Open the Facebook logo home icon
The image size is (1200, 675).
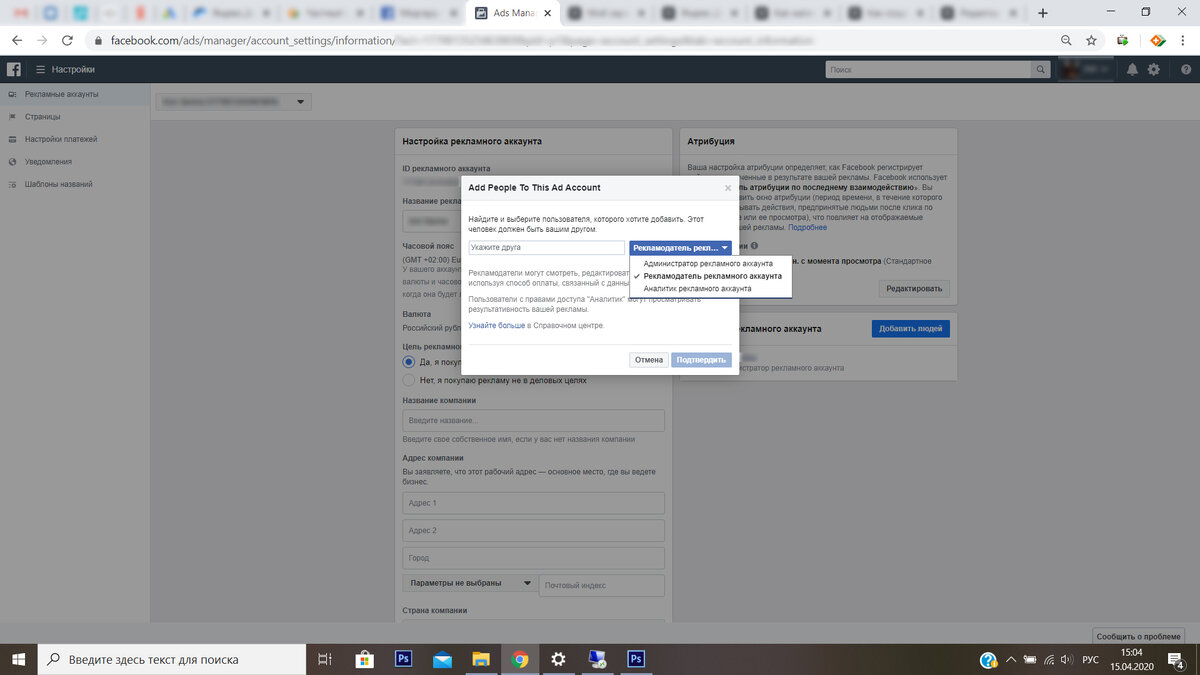pyautogui.click(x=14, y=69)
